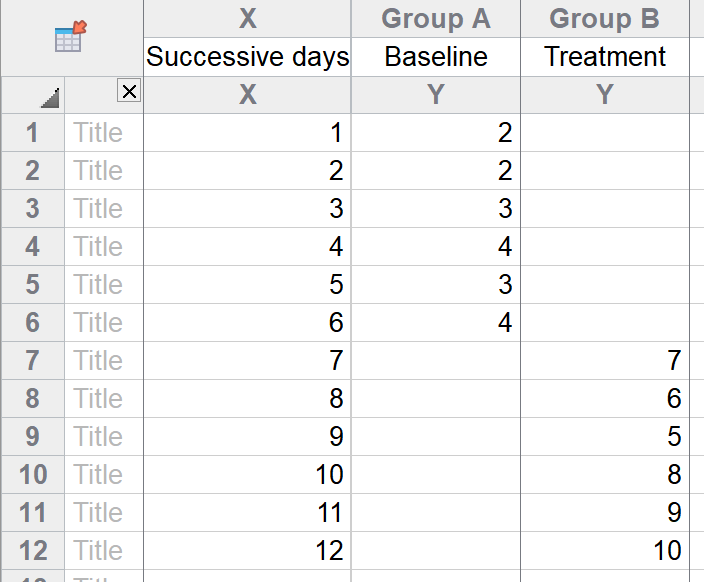The width and height of the screenshot is (704, 582).
Task: Click the Successive days cell with 9
Action: point(247,437)
